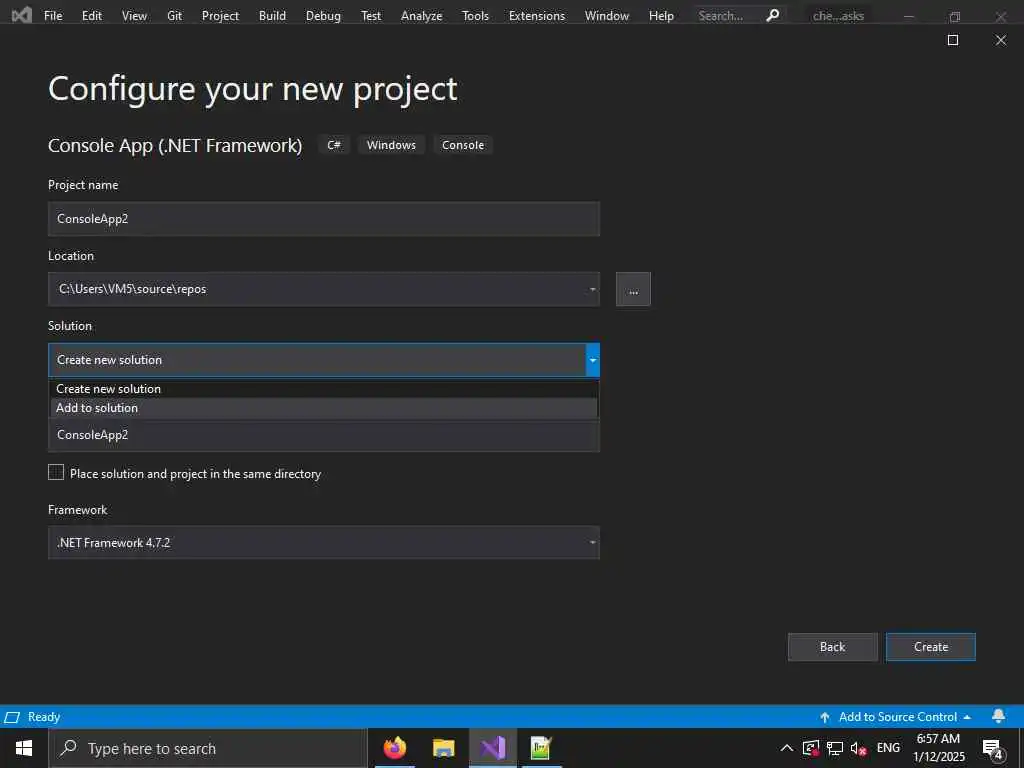Image resolution: width=1024 pixels, height=768 pixels.
Task: Click the Visual Studio Search box
Action: coord(738,16)
